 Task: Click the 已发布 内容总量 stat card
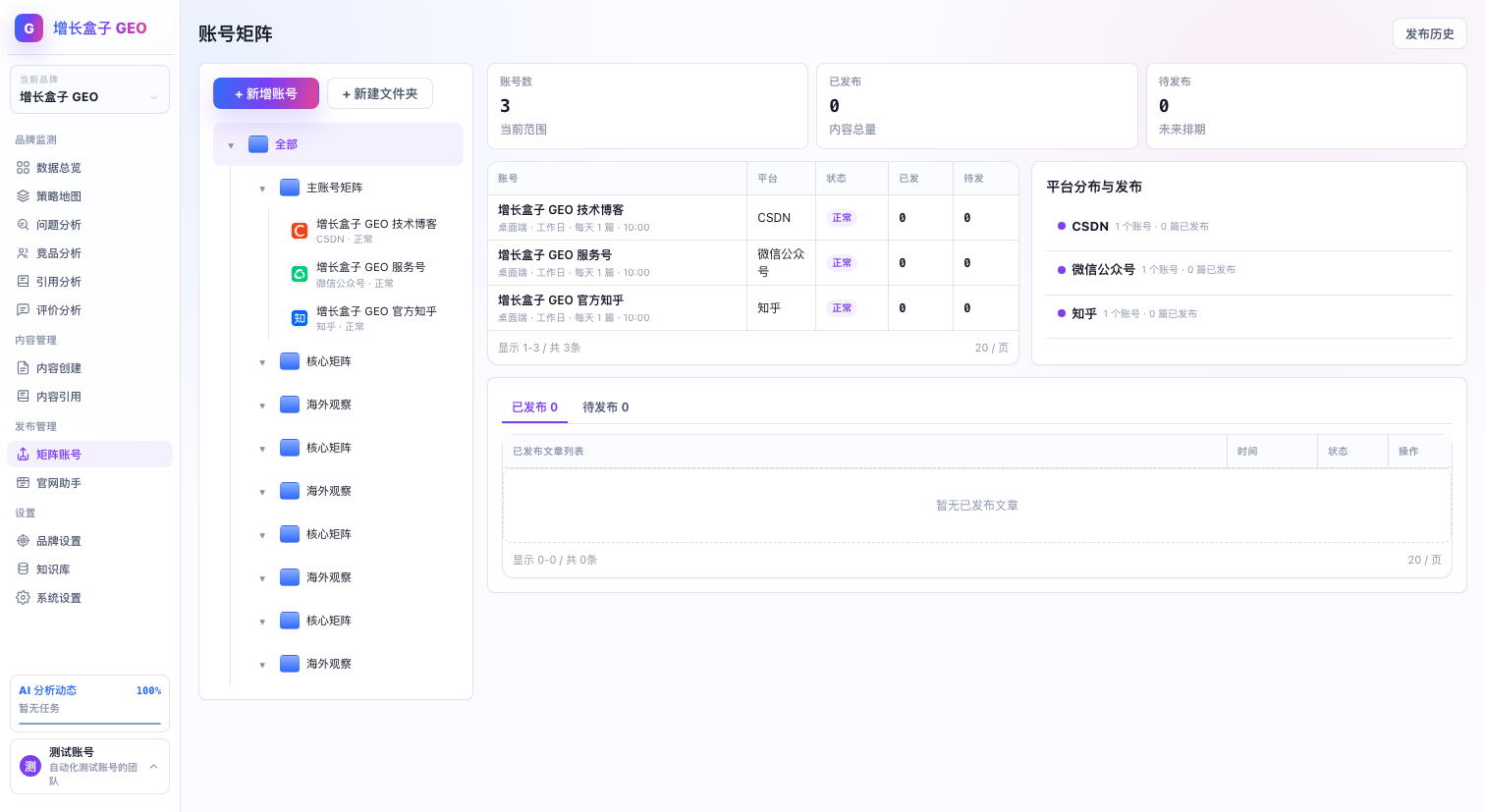[976, 106]
